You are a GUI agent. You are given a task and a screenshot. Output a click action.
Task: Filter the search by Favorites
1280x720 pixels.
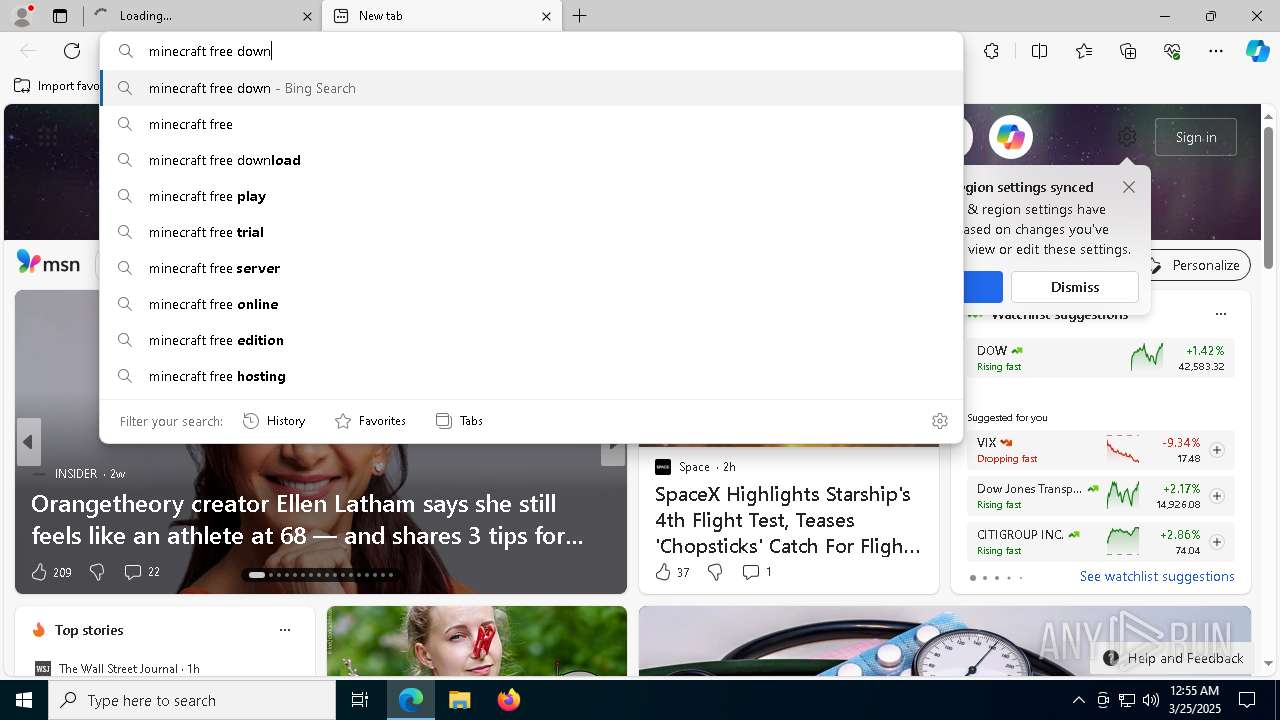point(370,421)
